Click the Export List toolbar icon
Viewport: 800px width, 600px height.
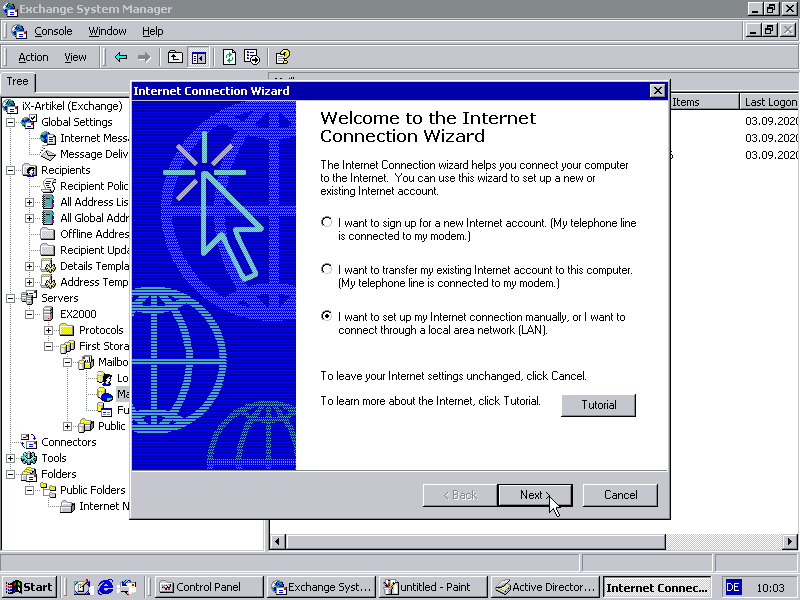pos(252,57)
